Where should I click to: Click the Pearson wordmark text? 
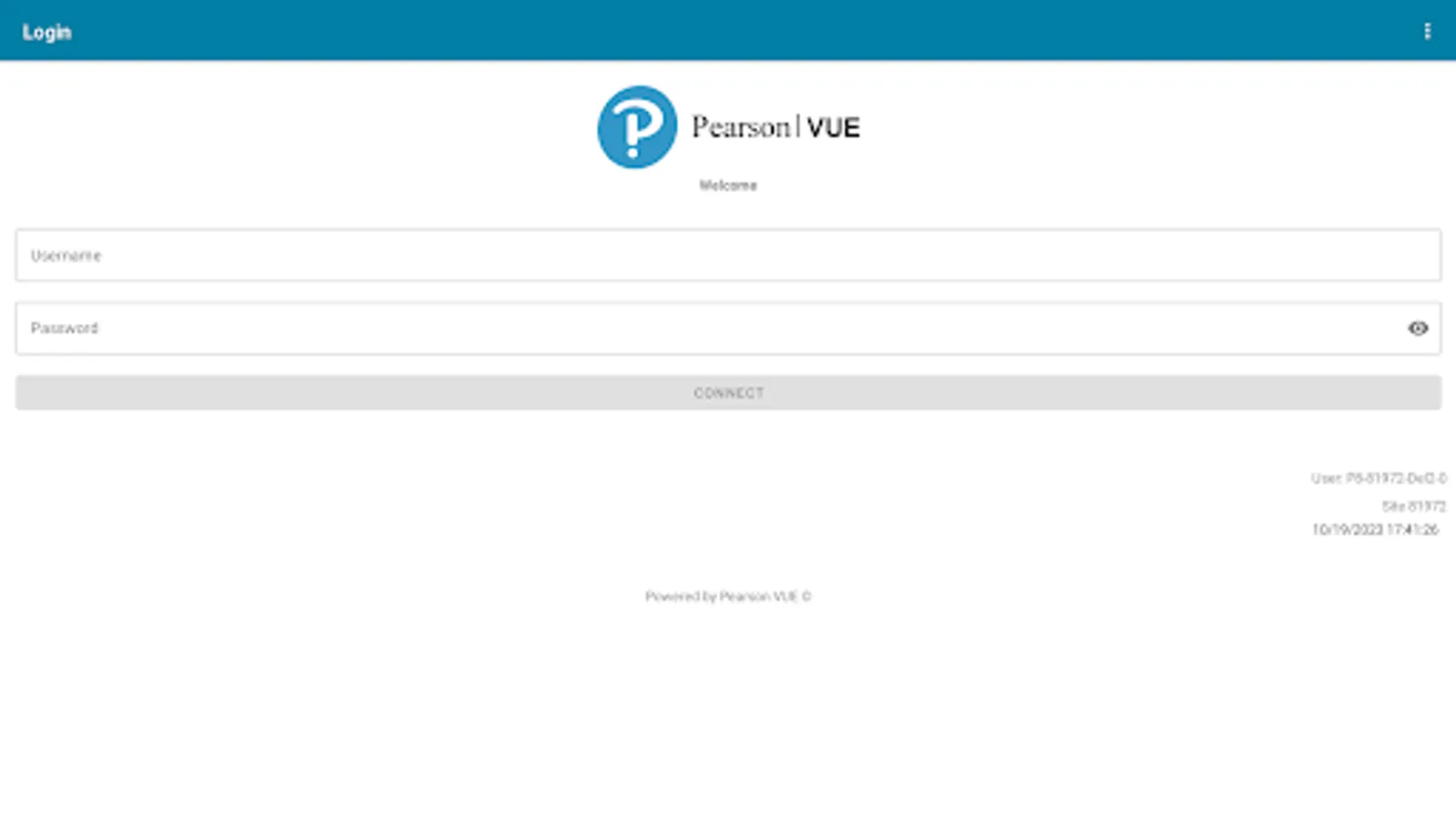(x=741, y=126)
